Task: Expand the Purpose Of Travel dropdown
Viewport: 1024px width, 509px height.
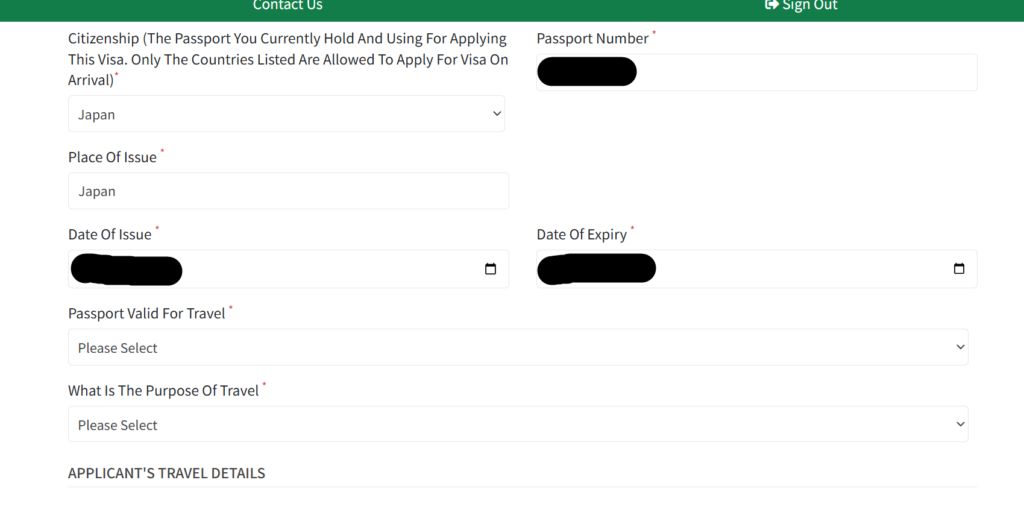Action: click(x=518, y=425)
